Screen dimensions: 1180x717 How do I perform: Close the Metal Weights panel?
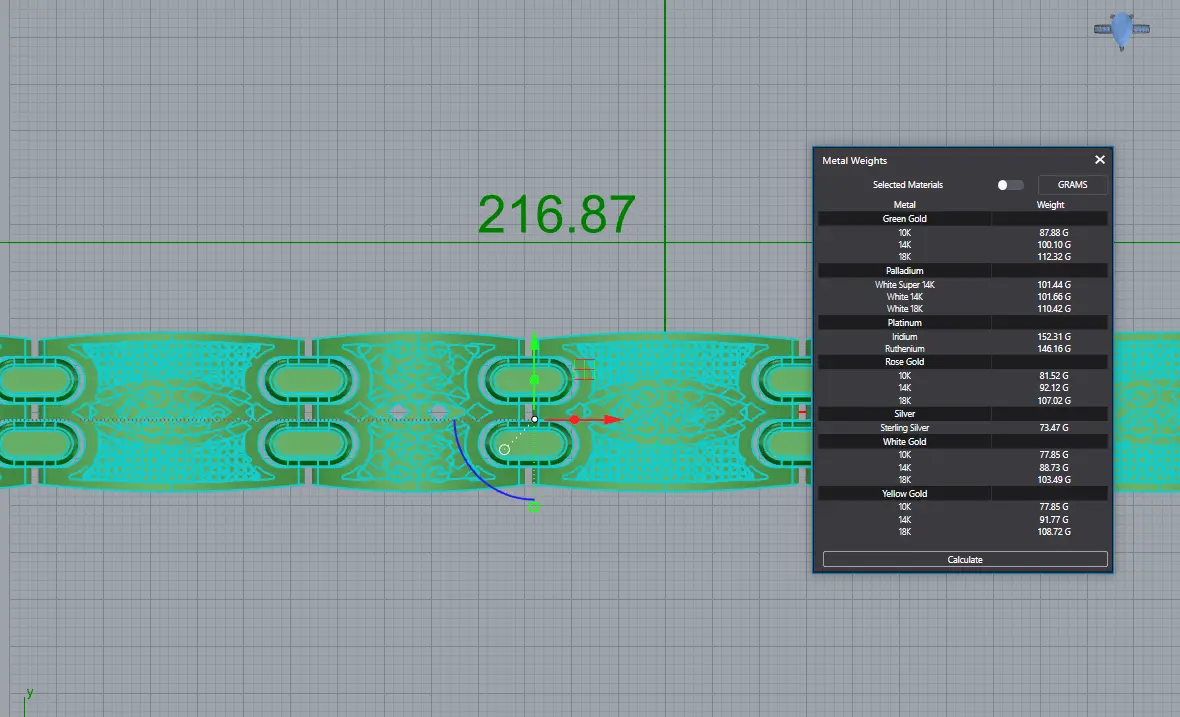point(1100,160)
